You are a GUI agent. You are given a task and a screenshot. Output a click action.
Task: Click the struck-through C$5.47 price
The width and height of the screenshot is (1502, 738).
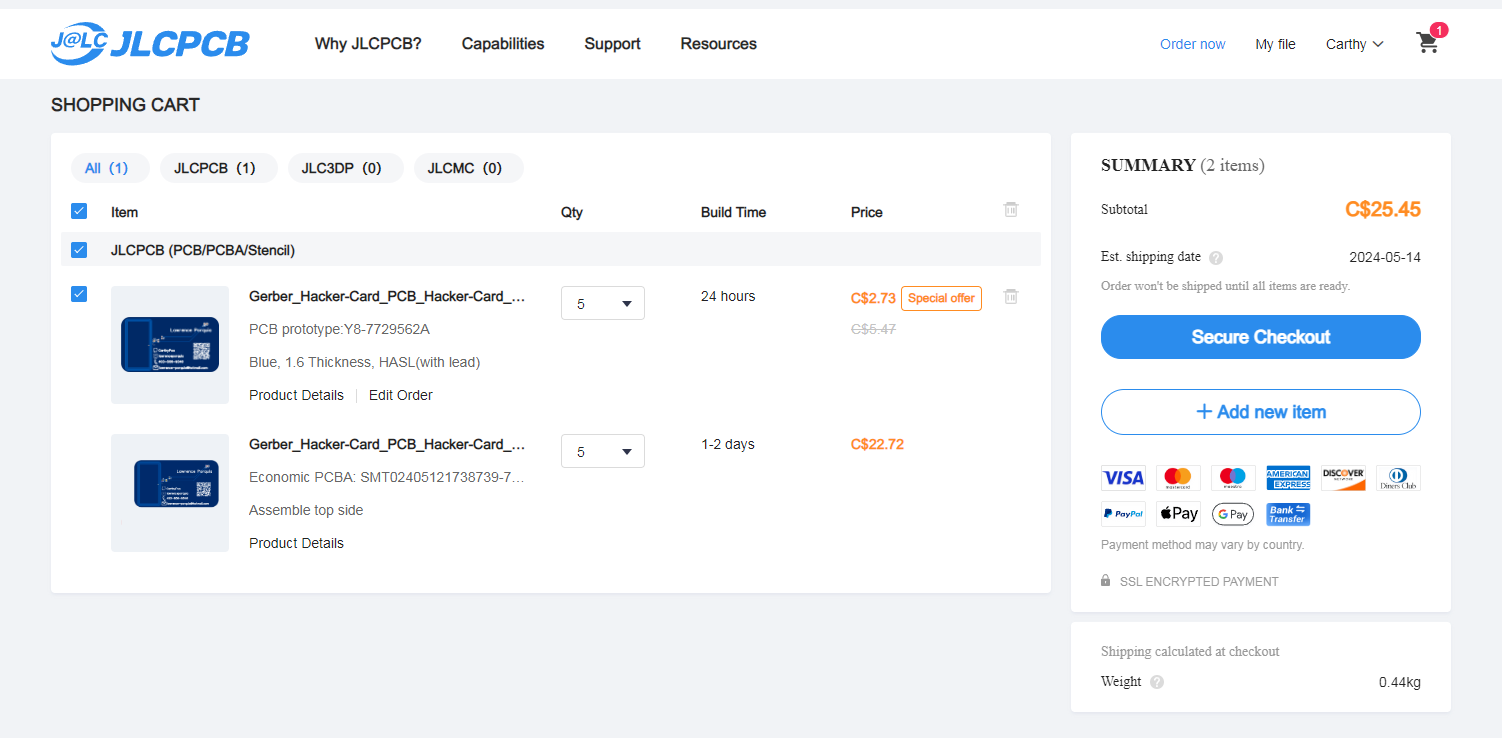pos(873,328)
